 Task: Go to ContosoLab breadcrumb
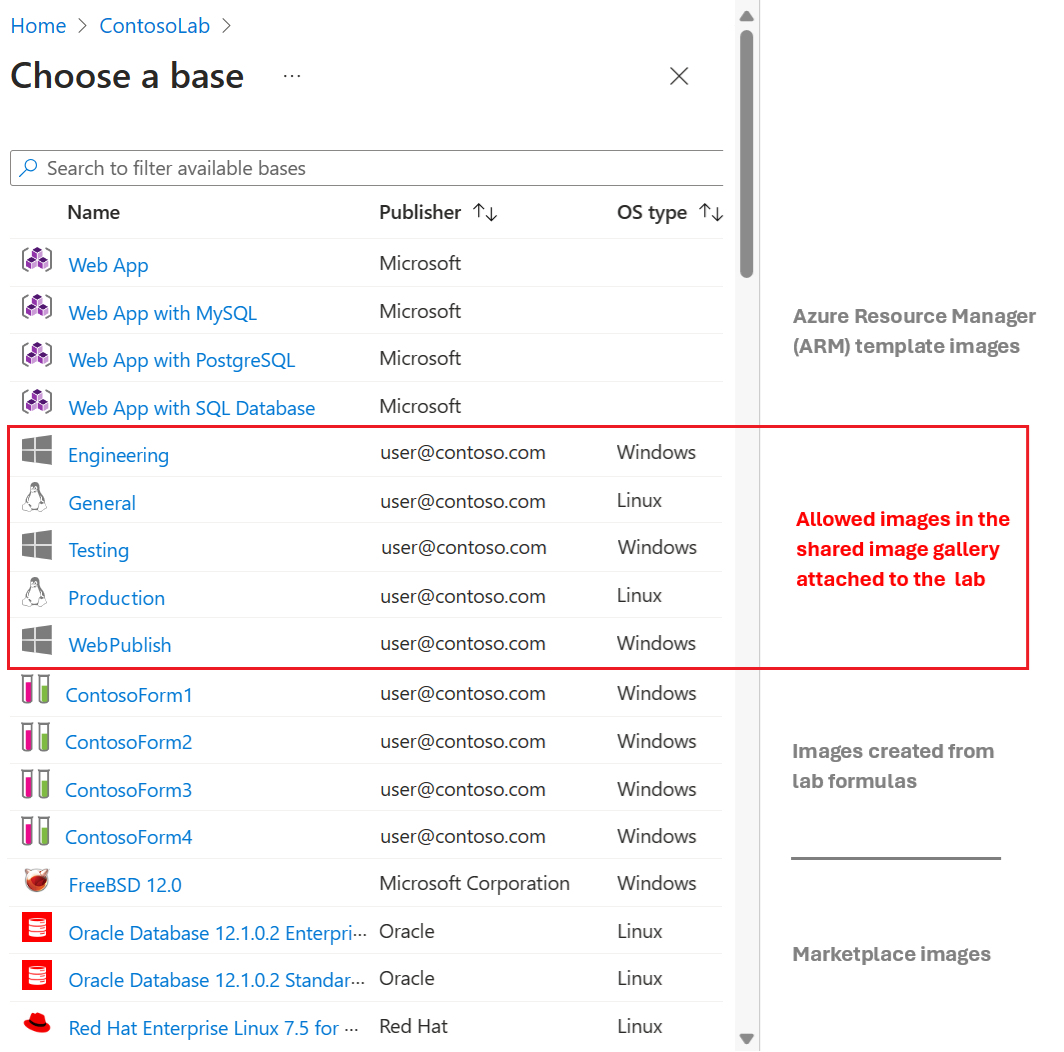pyautogui.click(x=155, y=26)
